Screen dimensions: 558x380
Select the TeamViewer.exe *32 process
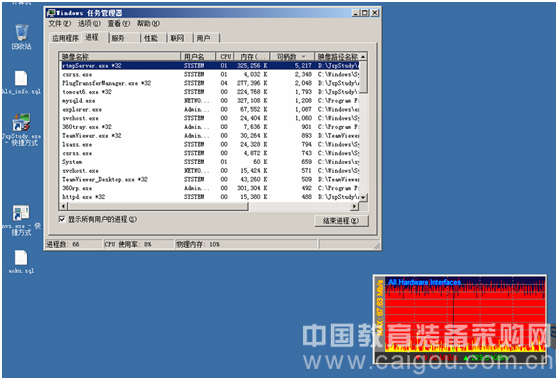(210, 136)
